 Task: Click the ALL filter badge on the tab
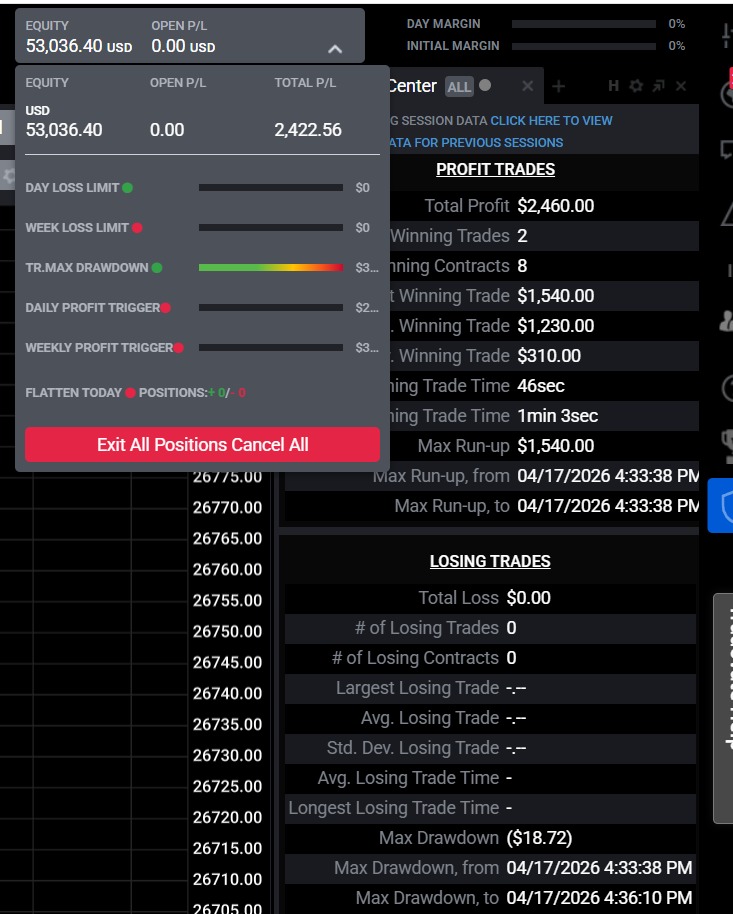[459, 87]
